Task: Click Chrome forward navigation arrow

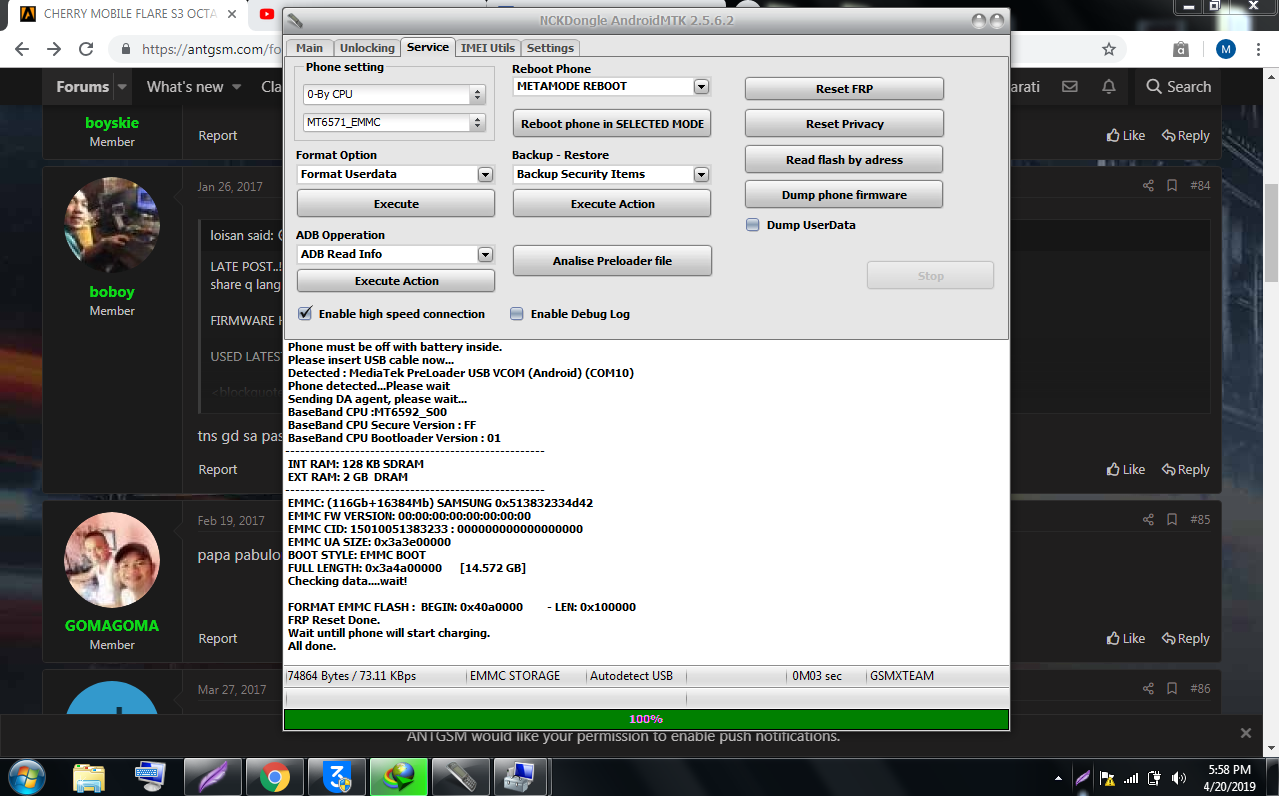Action: 54,49
